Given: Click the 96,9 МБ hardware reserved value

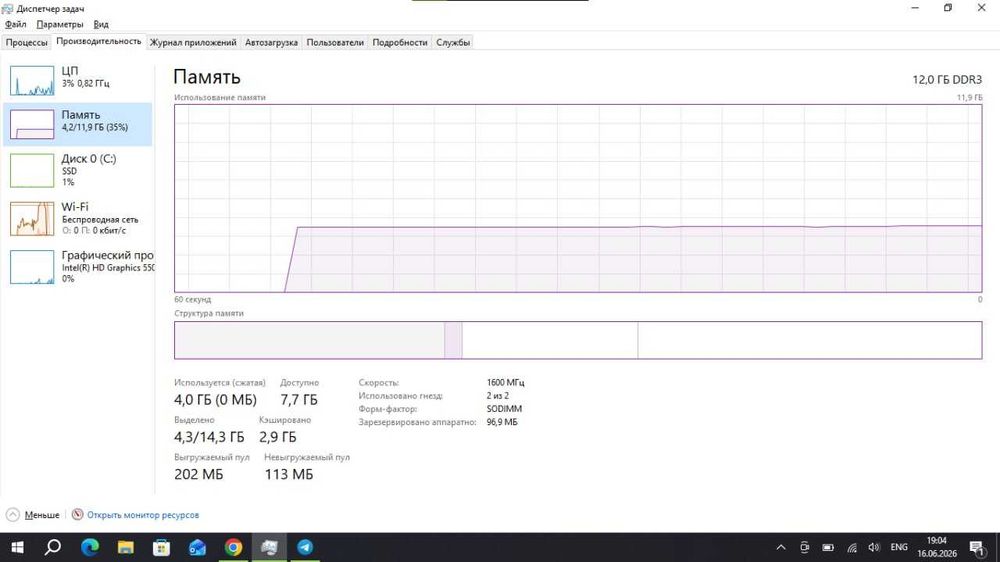Looking at the screenshot, I should 502,422.
